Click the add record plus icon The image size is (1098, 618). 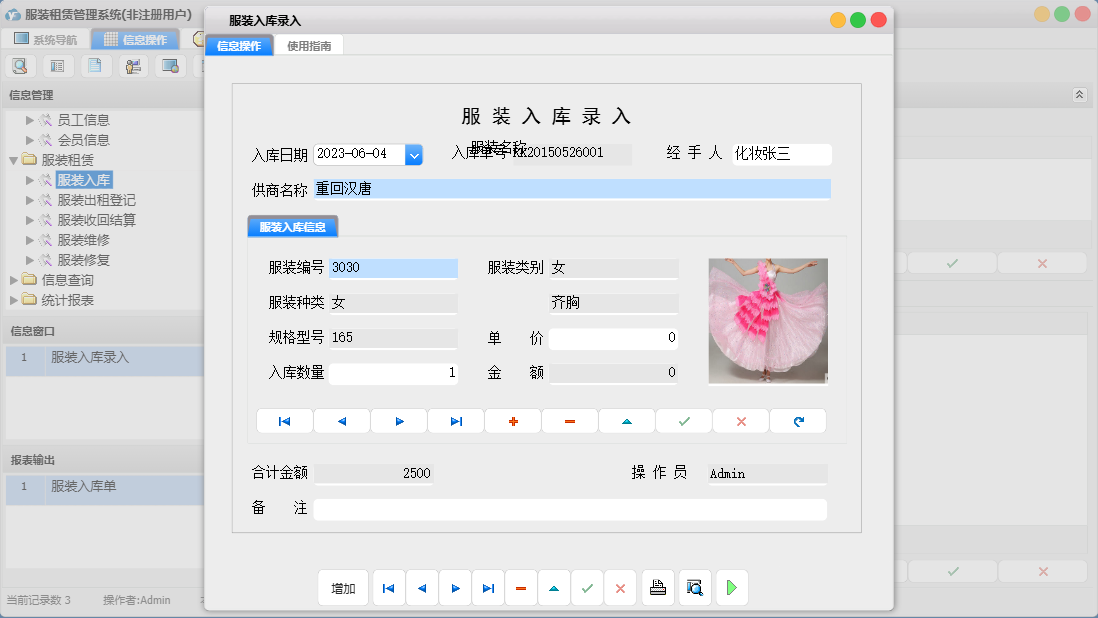pyautogui.click(x=513, y=420)
